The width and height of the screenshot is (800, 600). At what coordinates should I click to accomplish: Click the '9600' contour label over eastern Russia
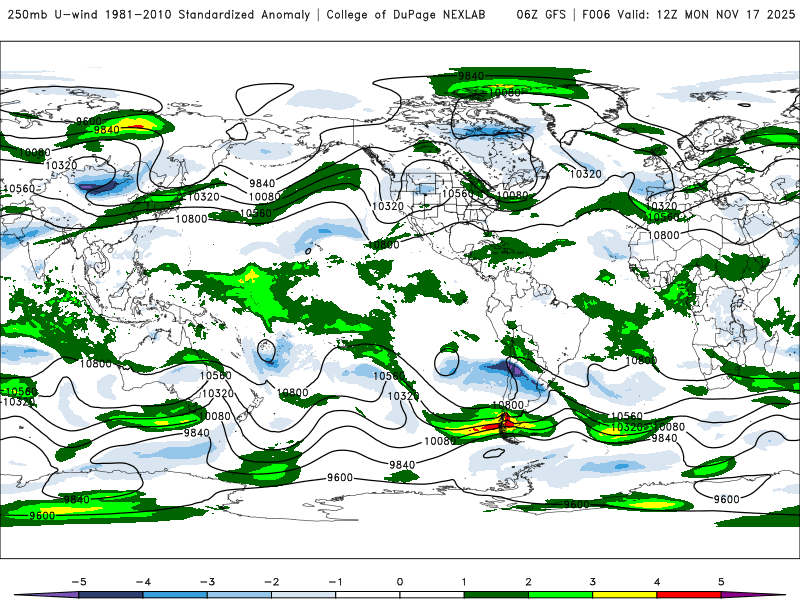[x=89, y=121]
